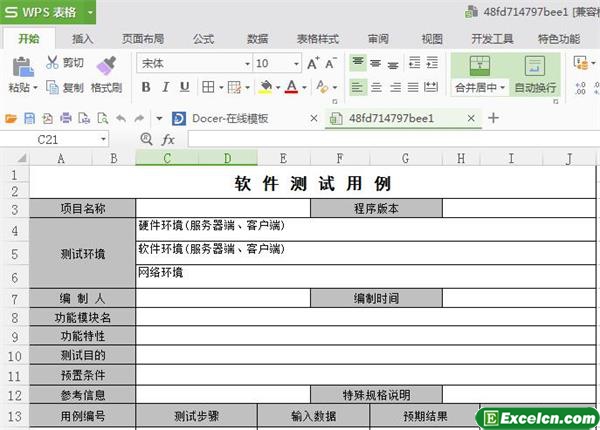600x430 pixels.
Task: Switch to the Docer-在线模板 document tab
Action: click(230, 119)
